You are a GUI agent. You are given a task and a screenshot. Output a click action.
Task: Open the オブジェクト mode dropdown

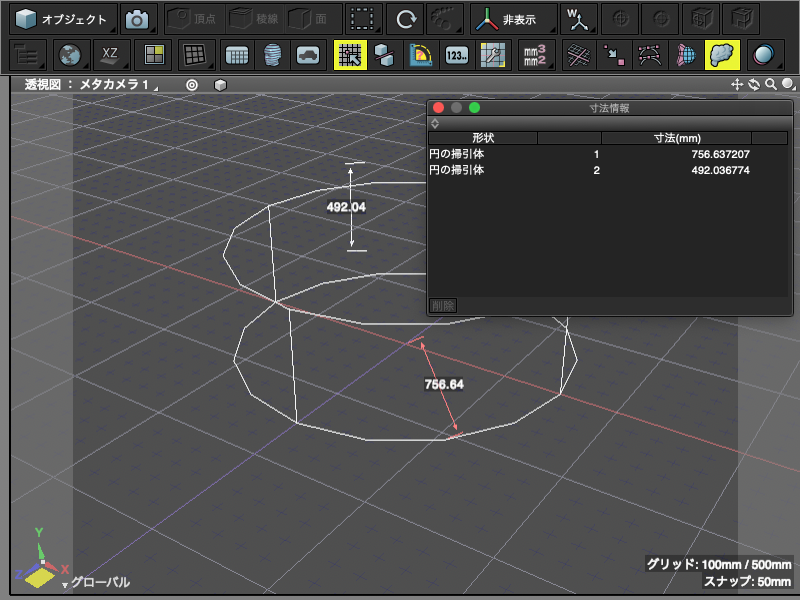[63, 19]
